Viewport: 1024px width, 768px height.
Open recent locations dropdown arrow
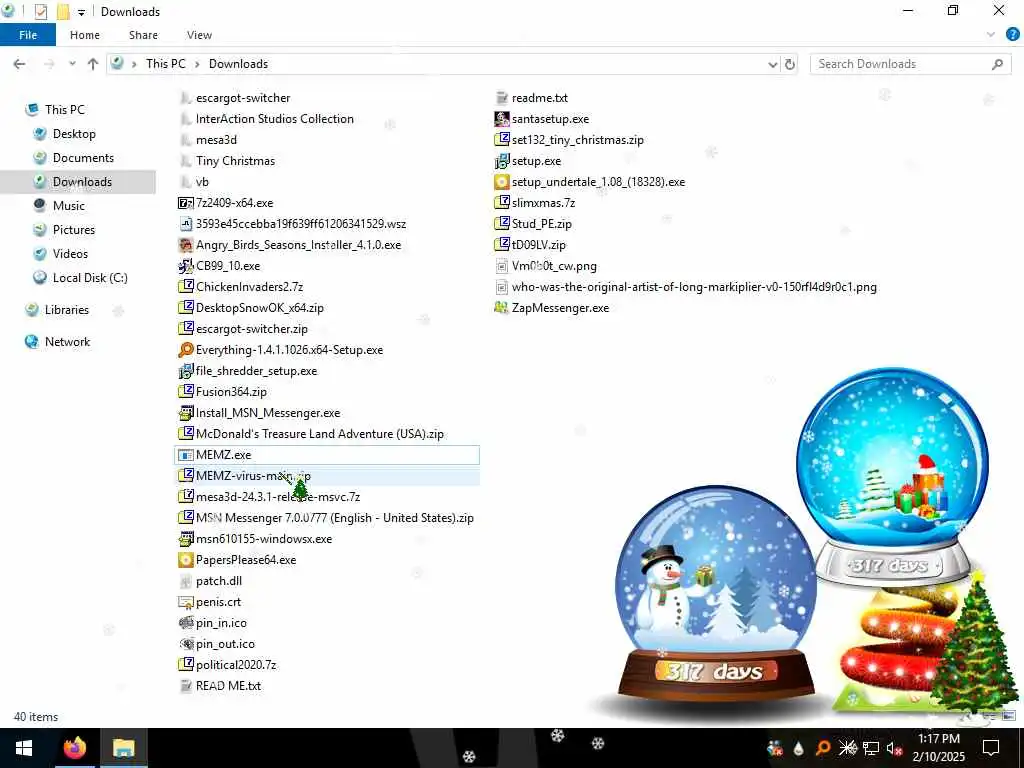pyautogui.click(x=72, y=64)
